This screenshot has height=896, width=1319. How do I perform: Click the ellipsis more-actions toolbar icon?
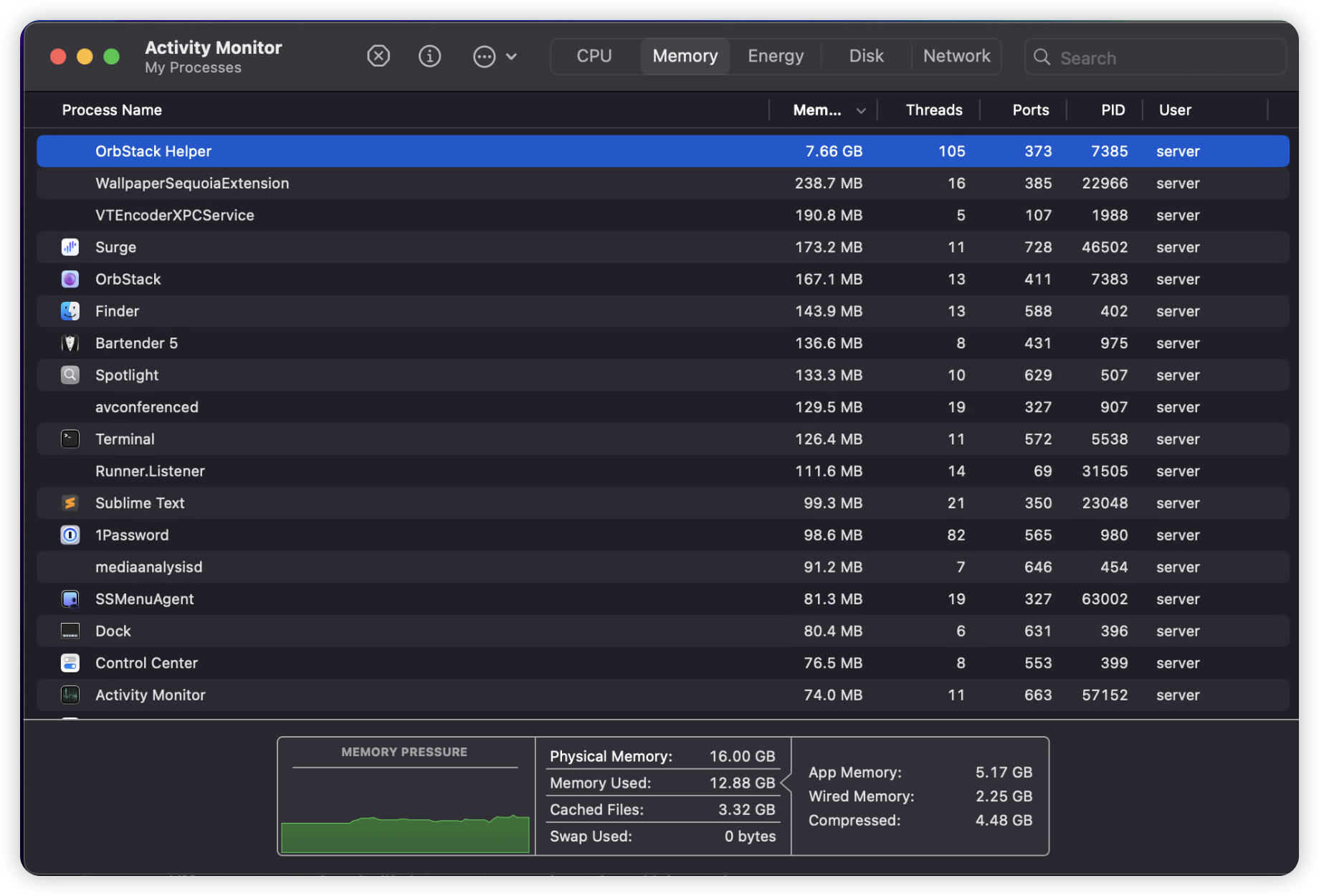click(x=485, y=57)
